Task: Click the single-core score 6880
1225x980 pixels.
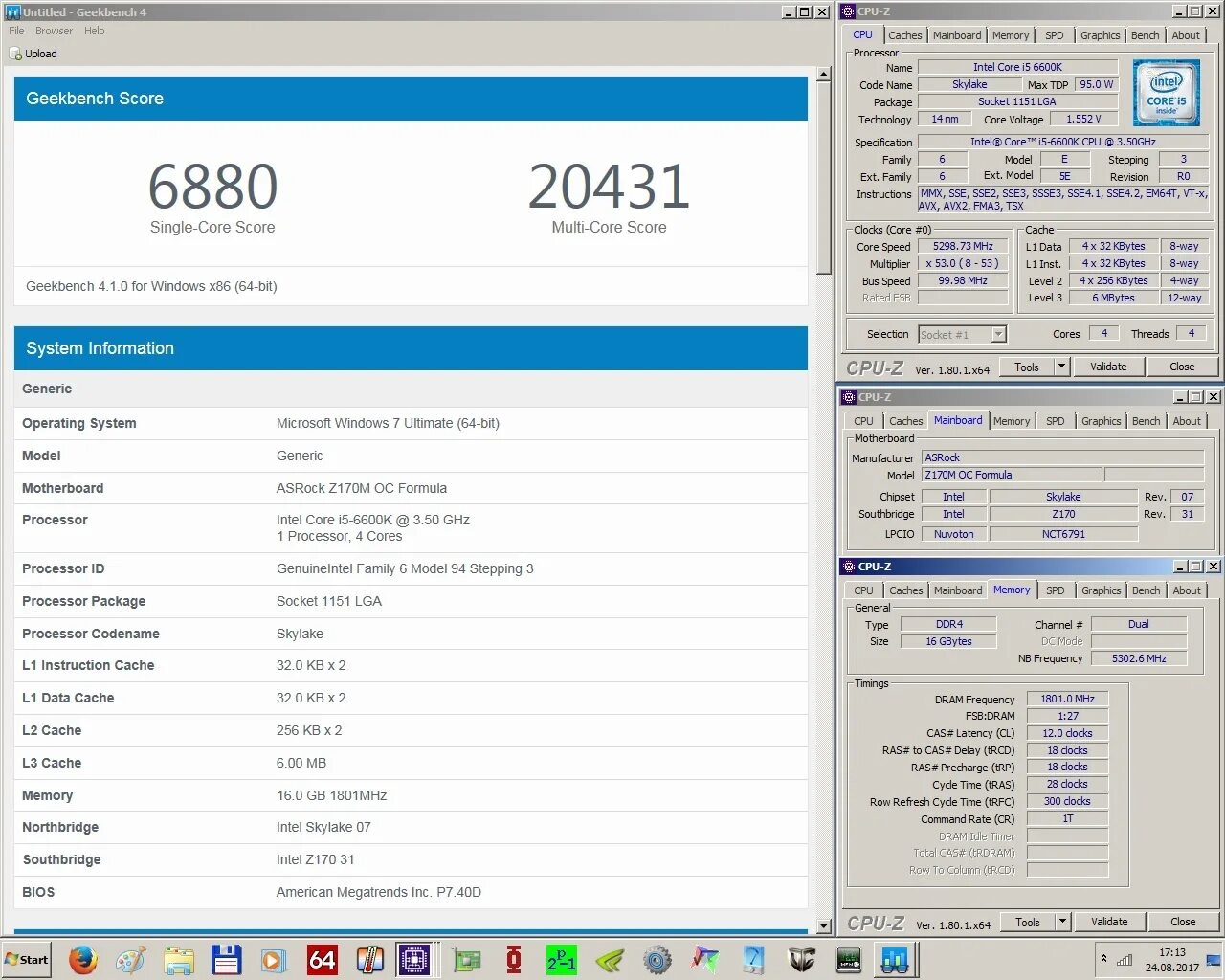Action: point(212,187)
